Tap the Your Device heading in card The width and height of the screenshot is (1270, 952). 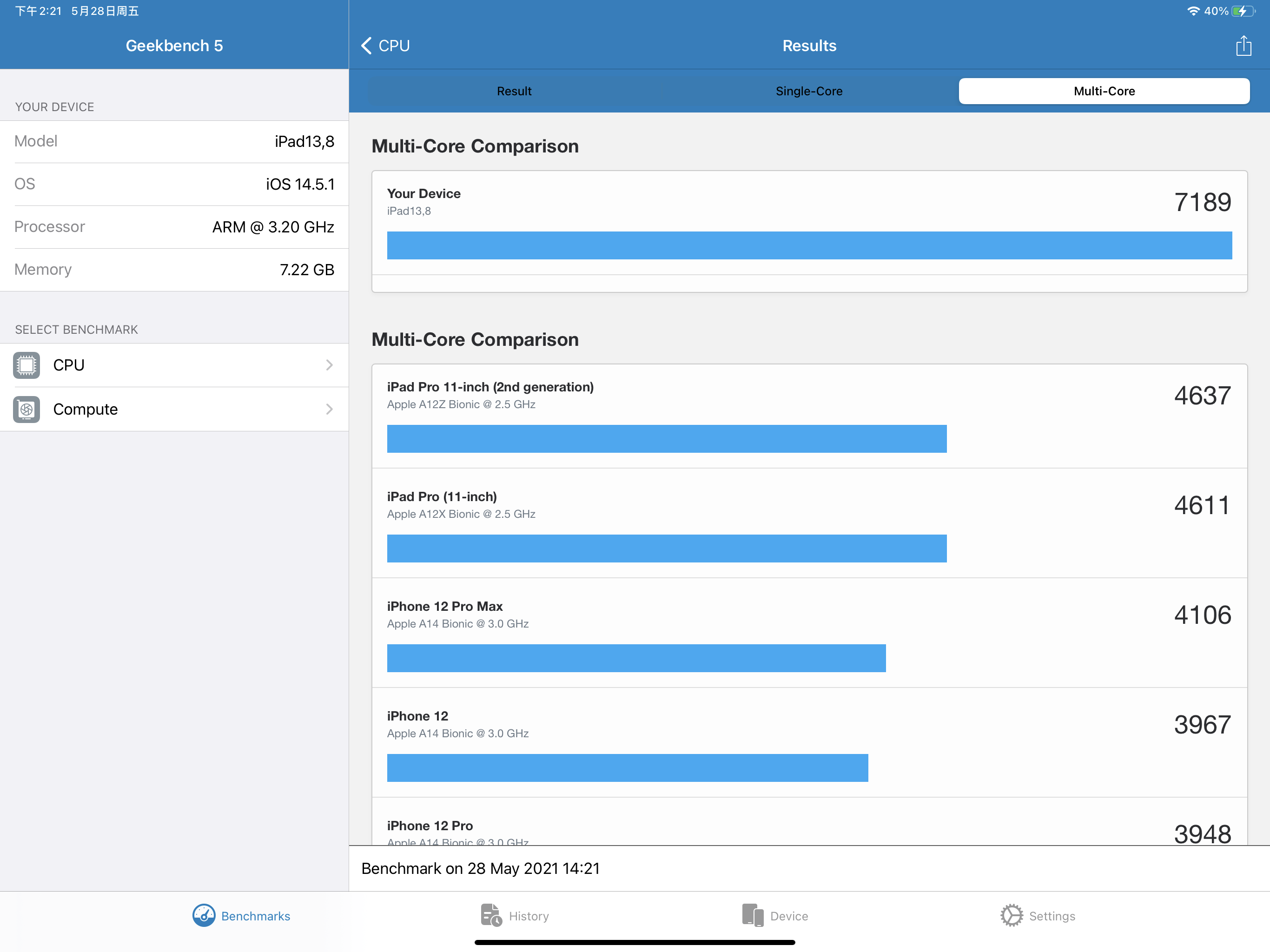tap(423, 193)
